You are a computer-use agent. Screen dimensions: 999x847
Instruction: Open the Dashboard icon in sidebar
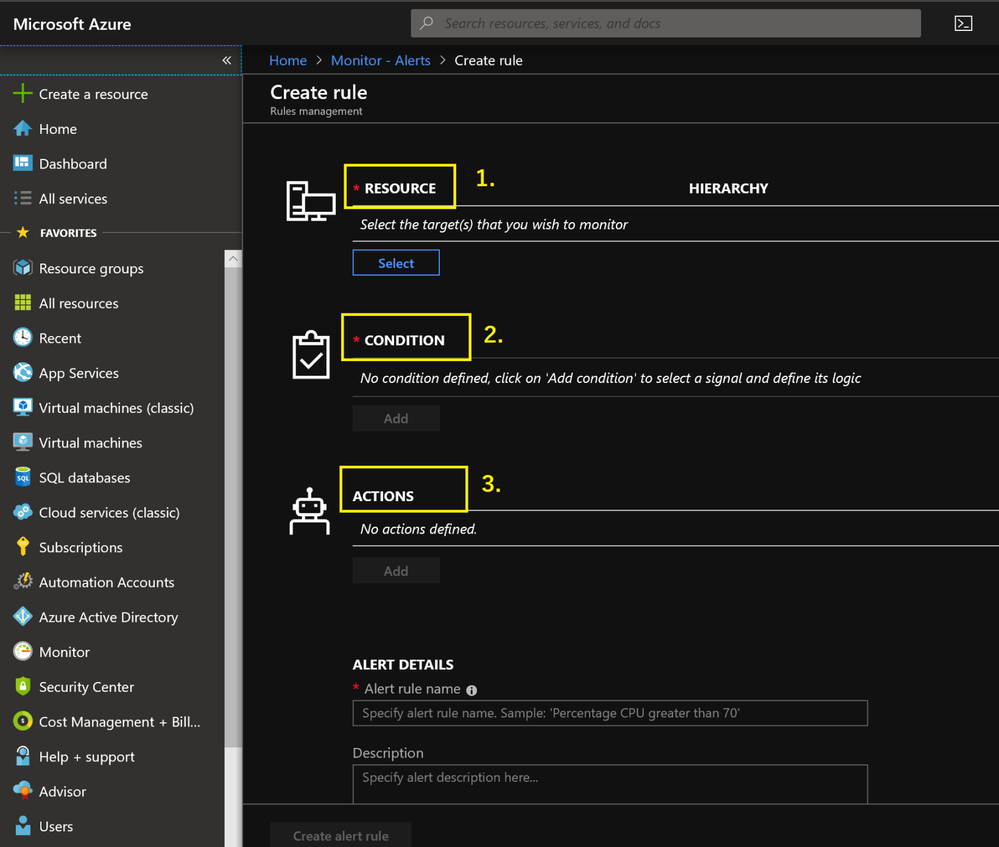(x=22, y=163)
